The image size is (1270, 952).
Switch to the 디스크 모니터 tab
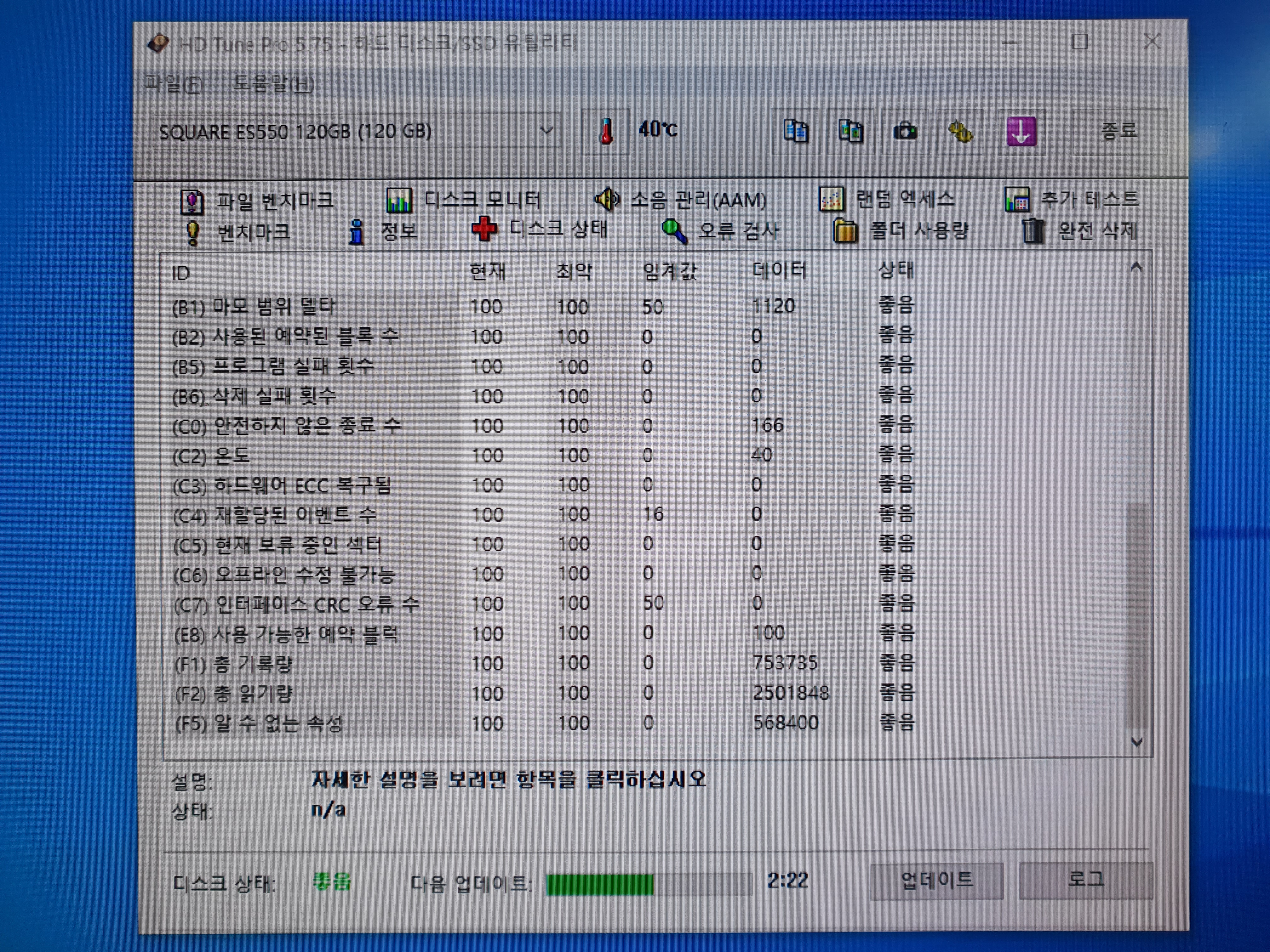(x=463, y=200)
